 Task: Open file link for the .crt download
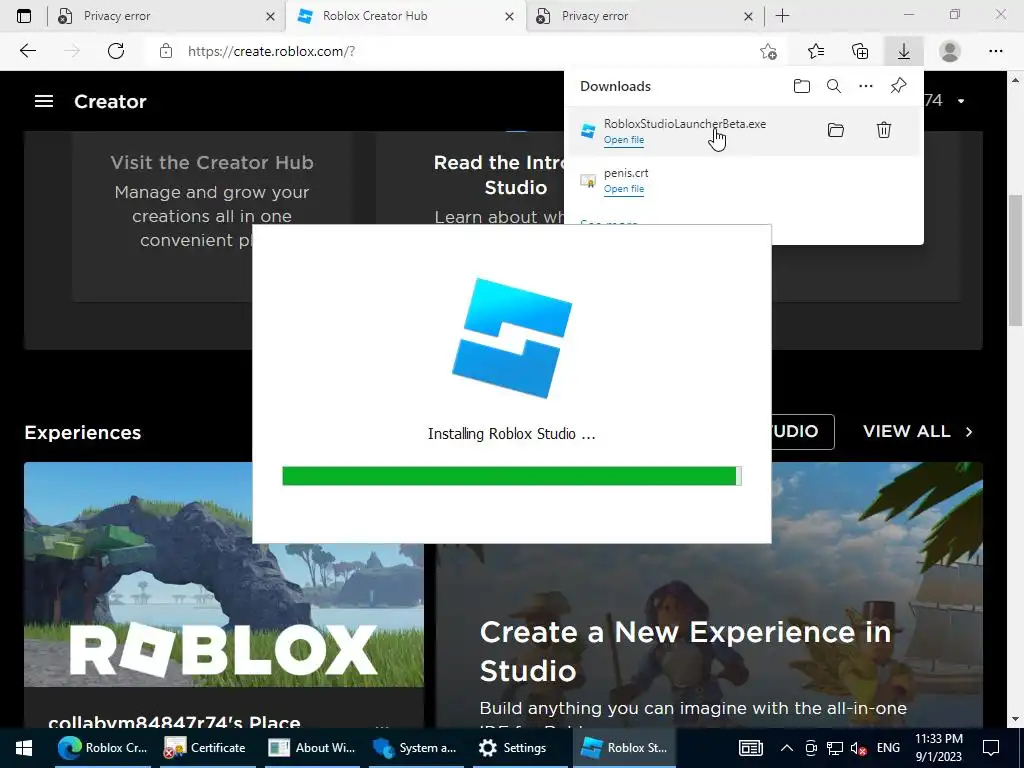[624, 189]
